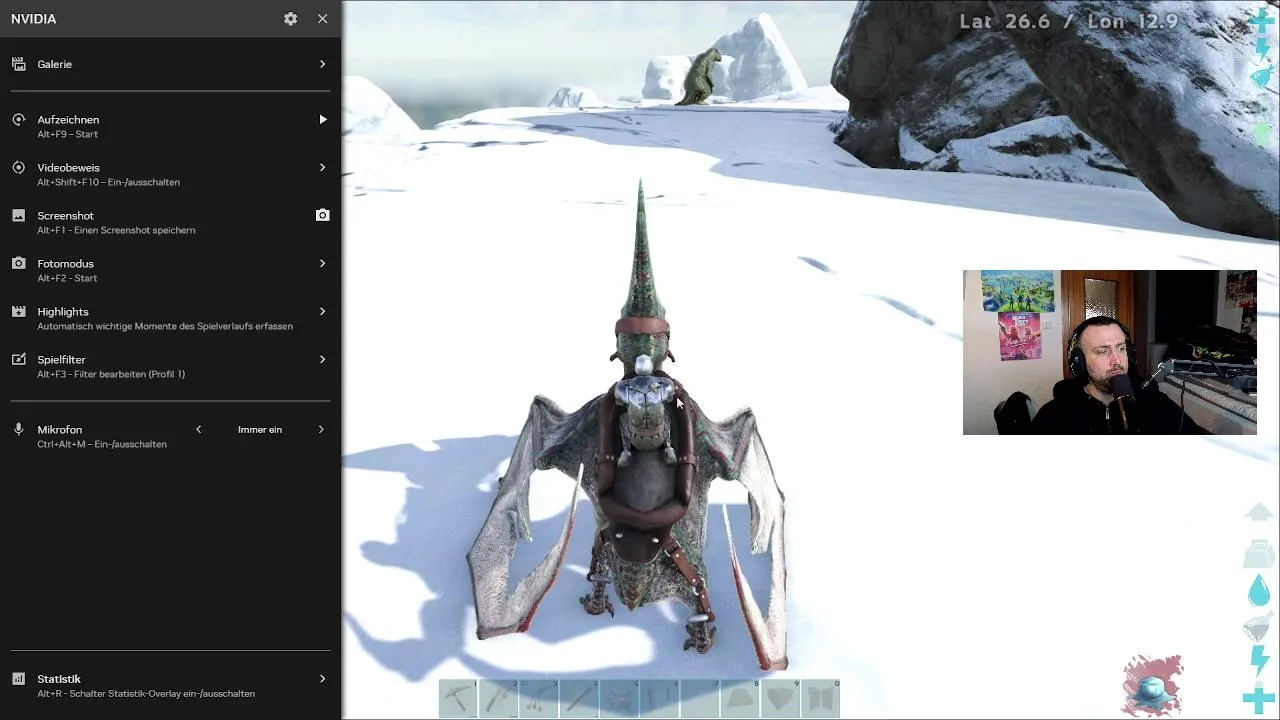Open NVIDIA overlay settings gear
1280x720 pixels.
click(x=290, y=19)
